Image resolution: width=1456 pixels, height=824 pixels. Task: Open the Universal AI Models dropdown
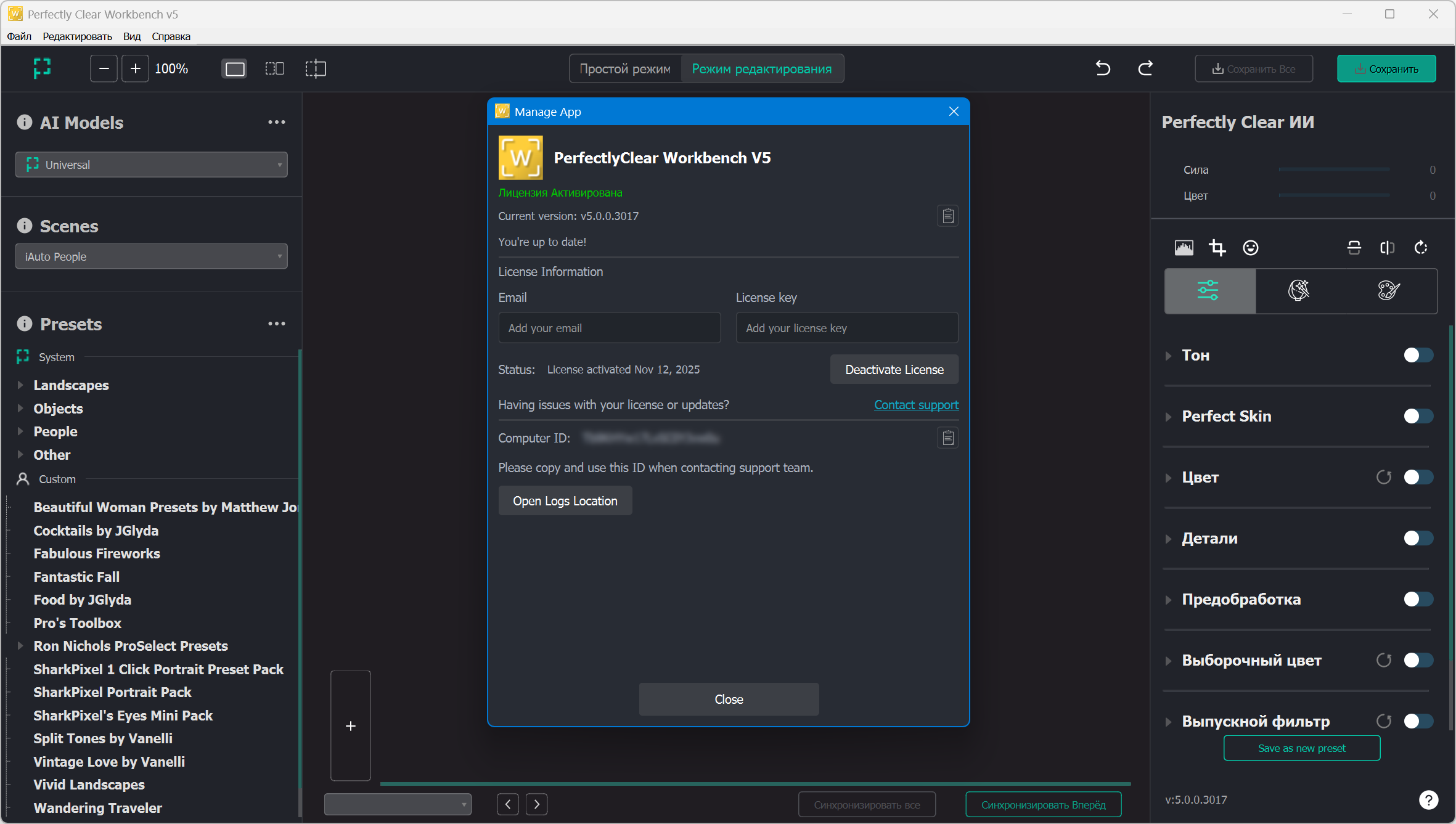[x=152, y=165]
